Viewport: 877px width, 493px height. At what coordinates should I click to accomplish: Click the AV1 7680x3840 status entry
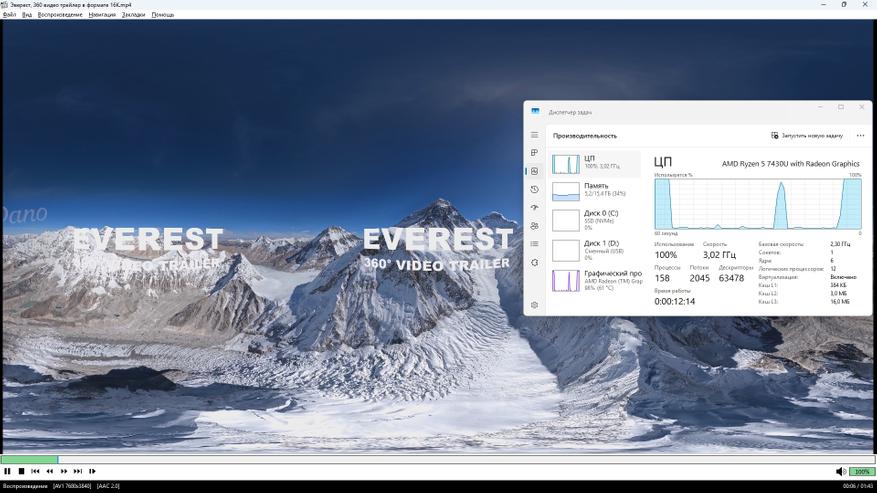tap(73, 486)
